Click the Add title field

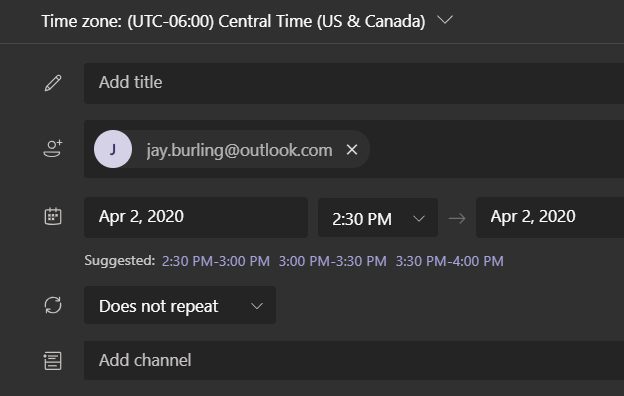click(x=354, y=83)
